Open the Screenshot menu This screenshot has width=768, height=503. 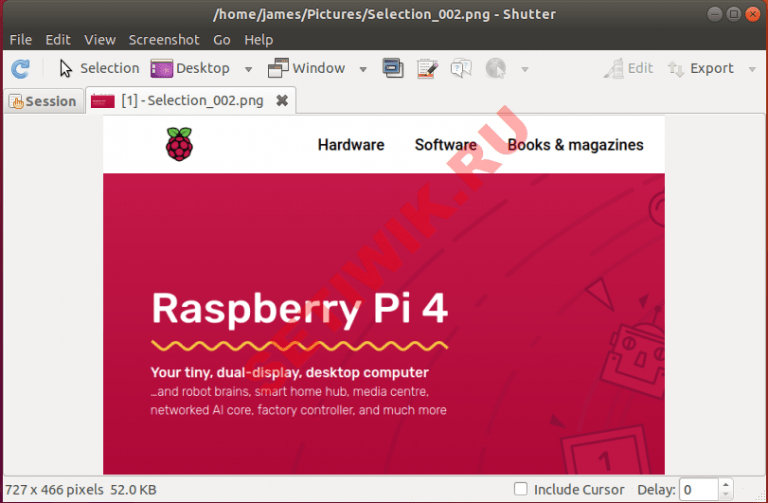pyautogui.click(x=164, y=40)
